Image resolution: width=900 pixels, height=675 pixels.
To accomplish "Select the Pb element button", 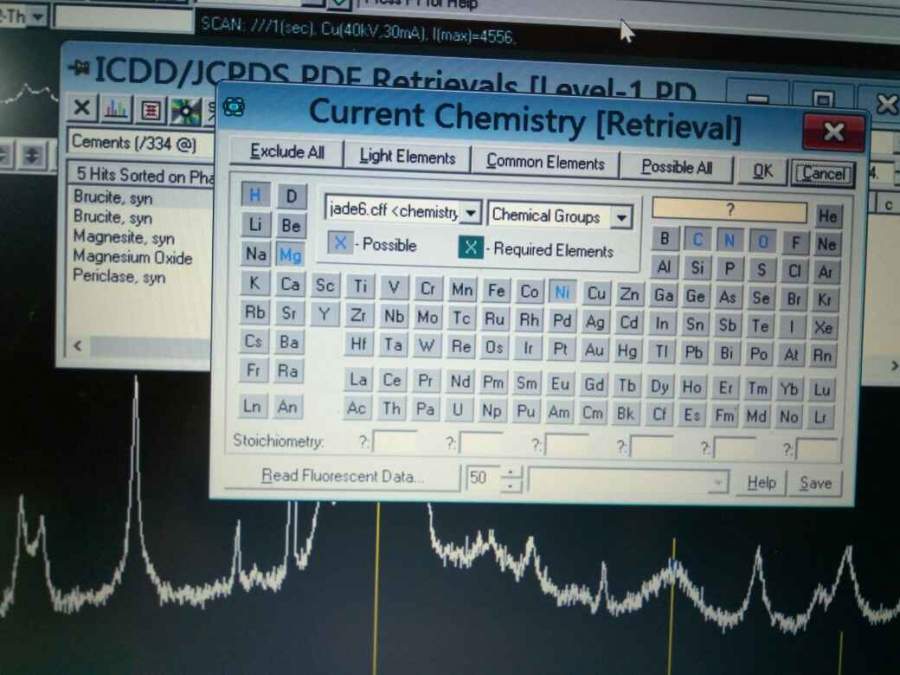I will [x=694, y=352].
